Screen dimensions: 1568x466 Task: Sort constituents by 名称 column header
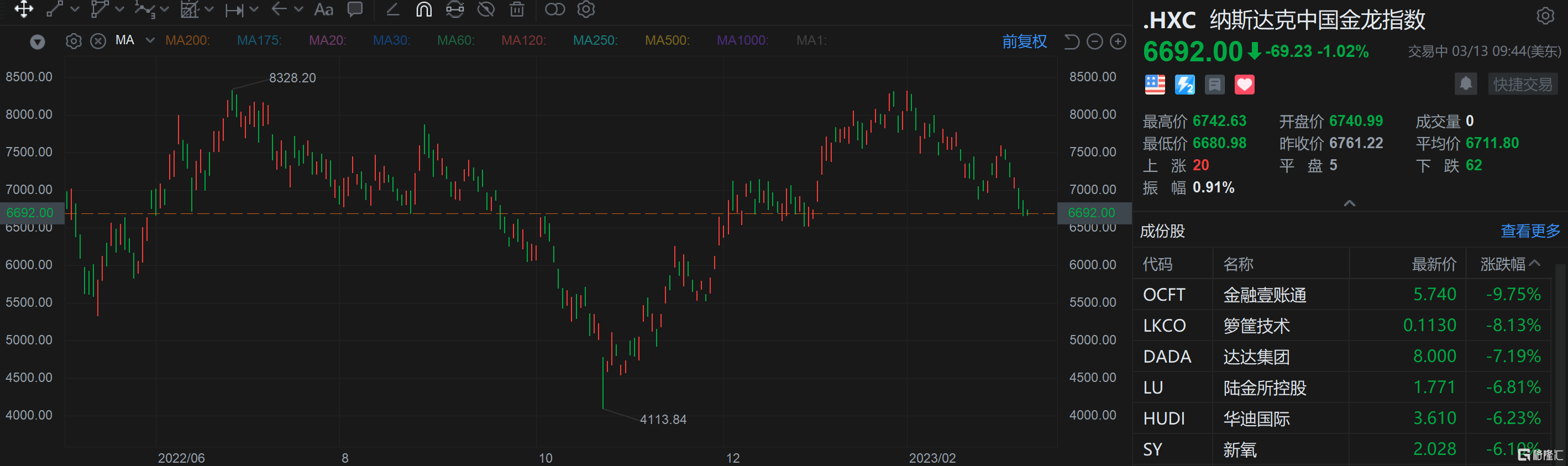[1238, 264]
